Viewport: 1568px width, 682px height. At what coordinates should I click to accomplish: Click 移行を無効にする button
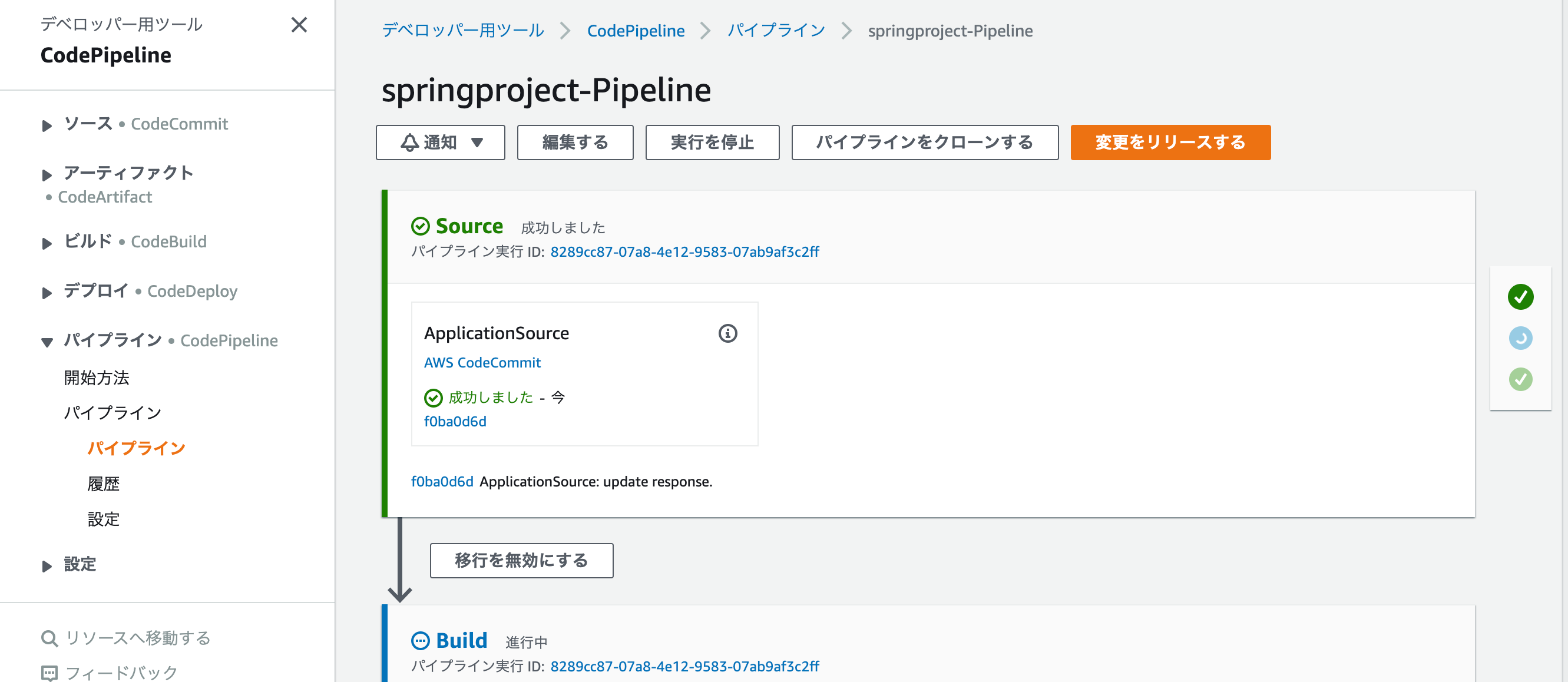pyautogui.click(x=522, y=560)
